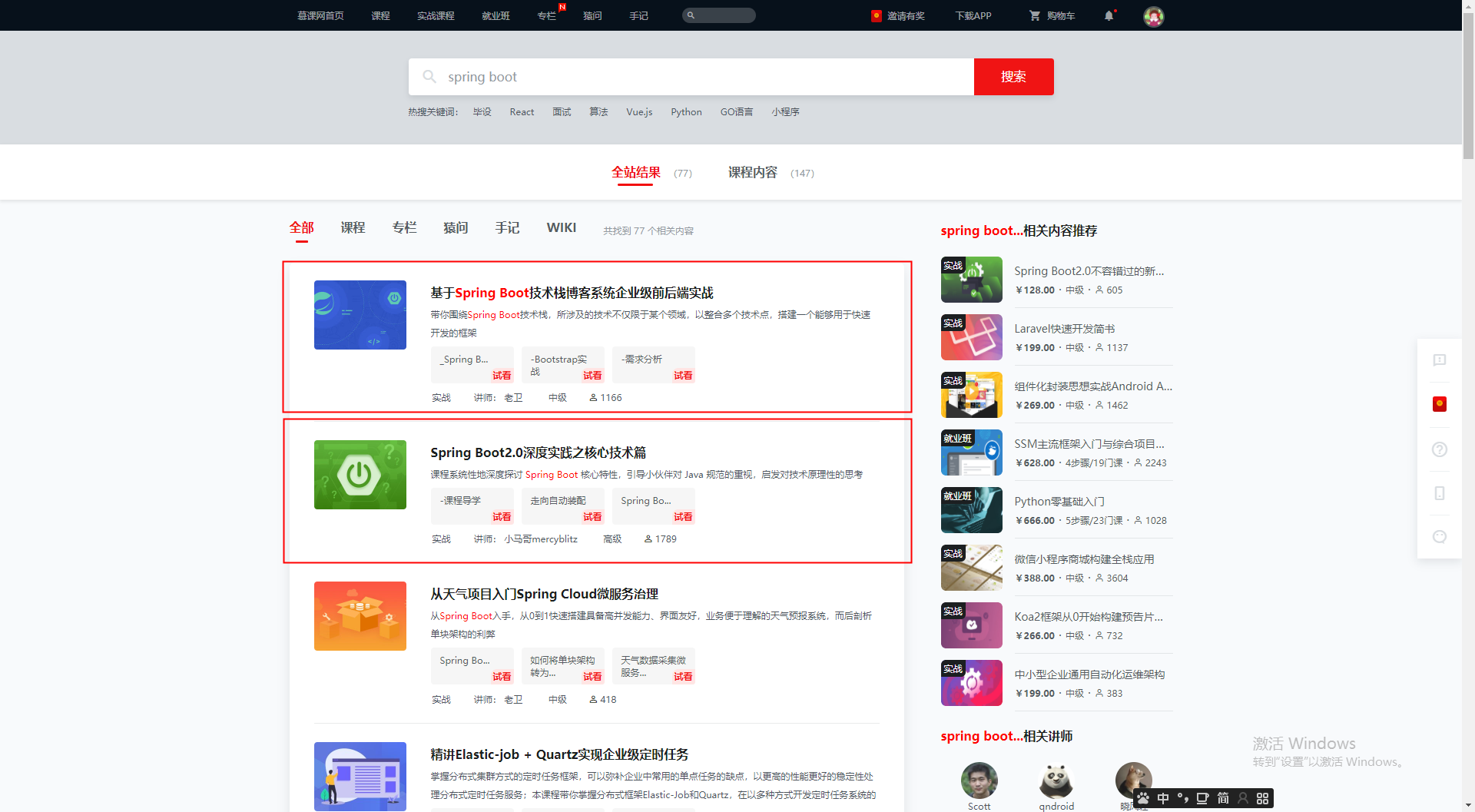Open the 实战课程 navigation item
The height and width of the screenshot is (812, 1475).
click(436, 15)
